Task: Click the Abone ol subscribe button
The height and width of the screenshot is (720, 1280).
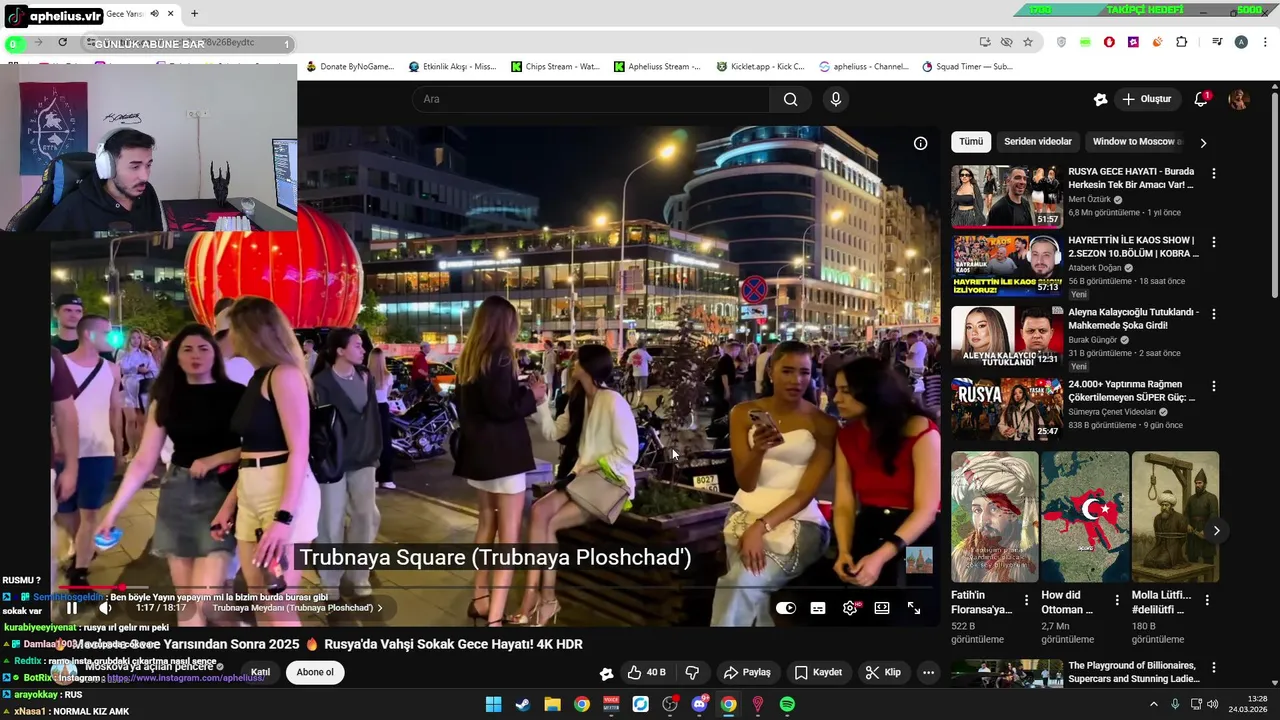Action: 315,672
